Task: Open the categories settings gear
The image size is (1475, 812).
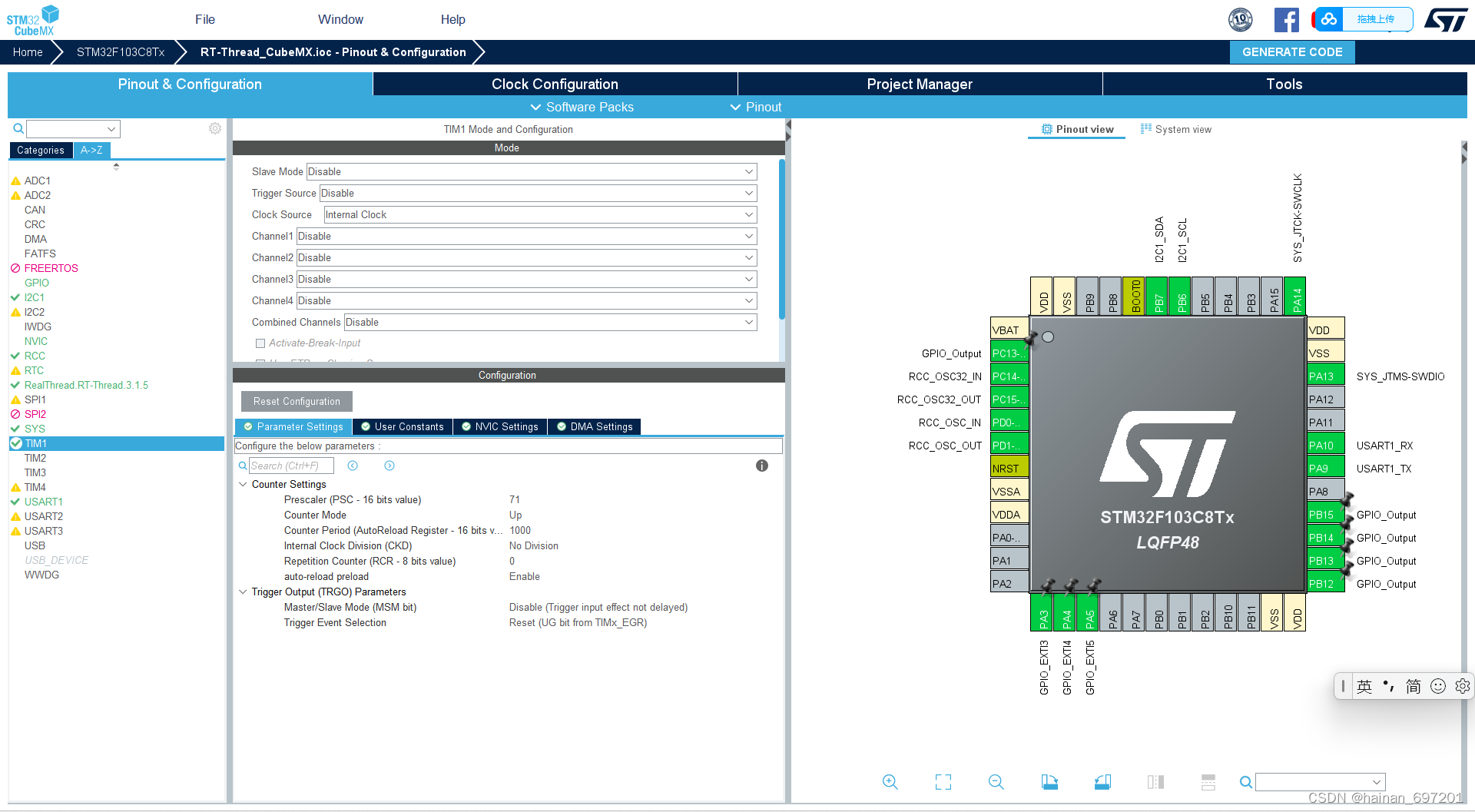Action: (x=215, y=128)
